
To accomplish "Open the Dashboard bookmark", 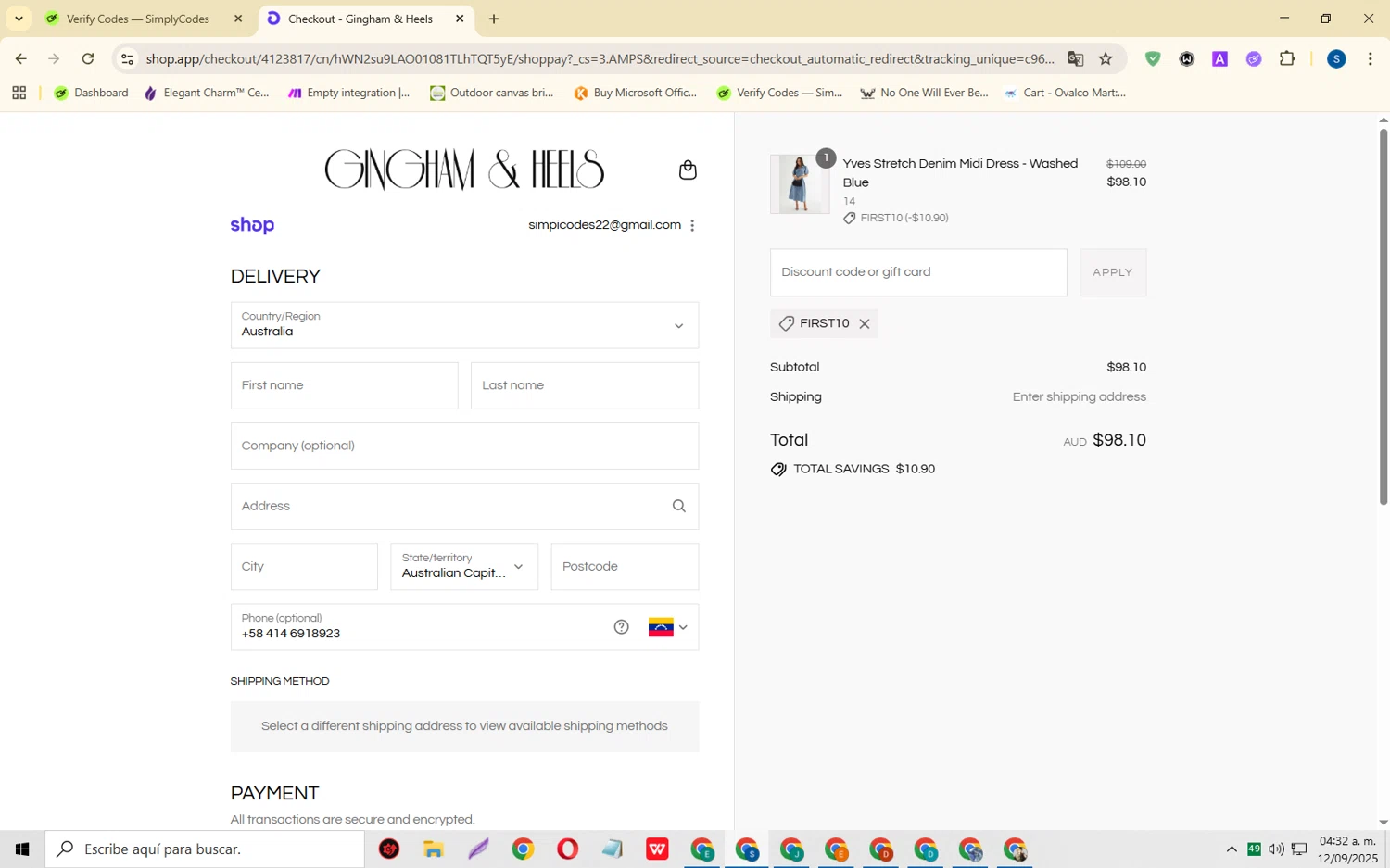I will (91, 93).
